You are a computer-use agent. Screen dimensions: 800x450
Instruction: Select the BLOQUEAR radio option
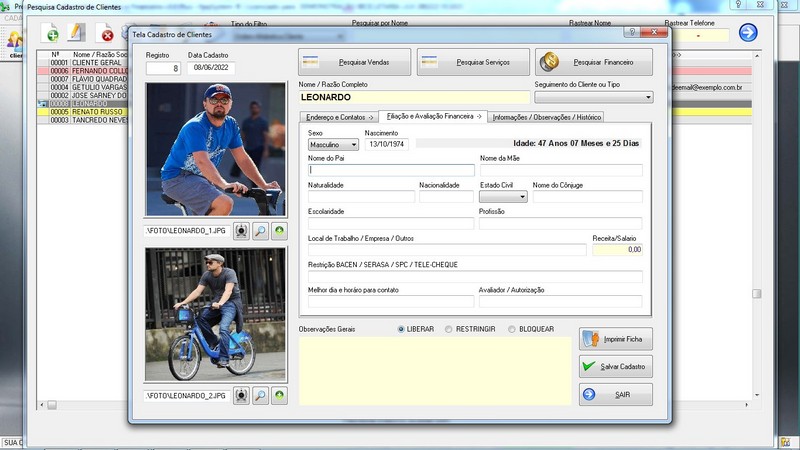512,329
